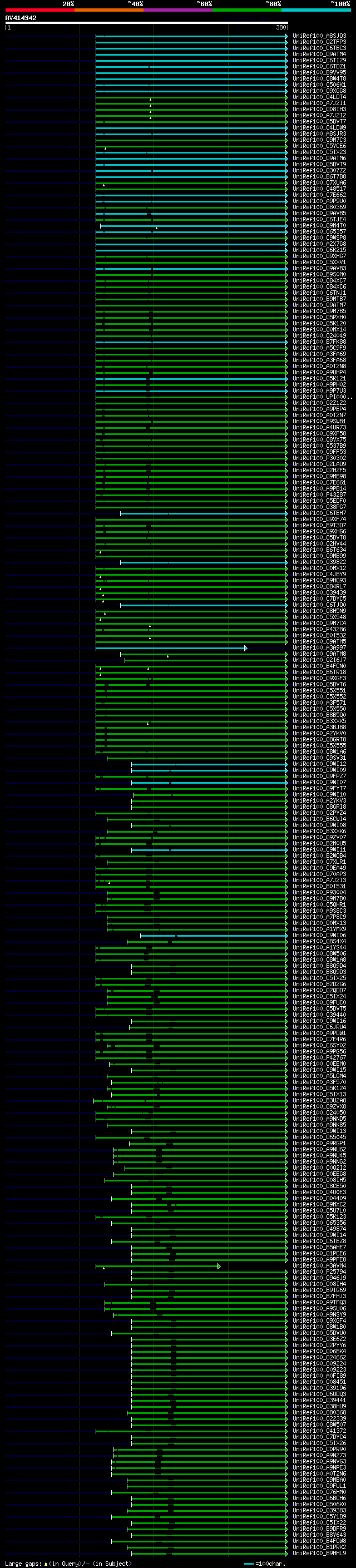
Task: Click the orange ~40% identity legend segment
Action: [109, 10]
